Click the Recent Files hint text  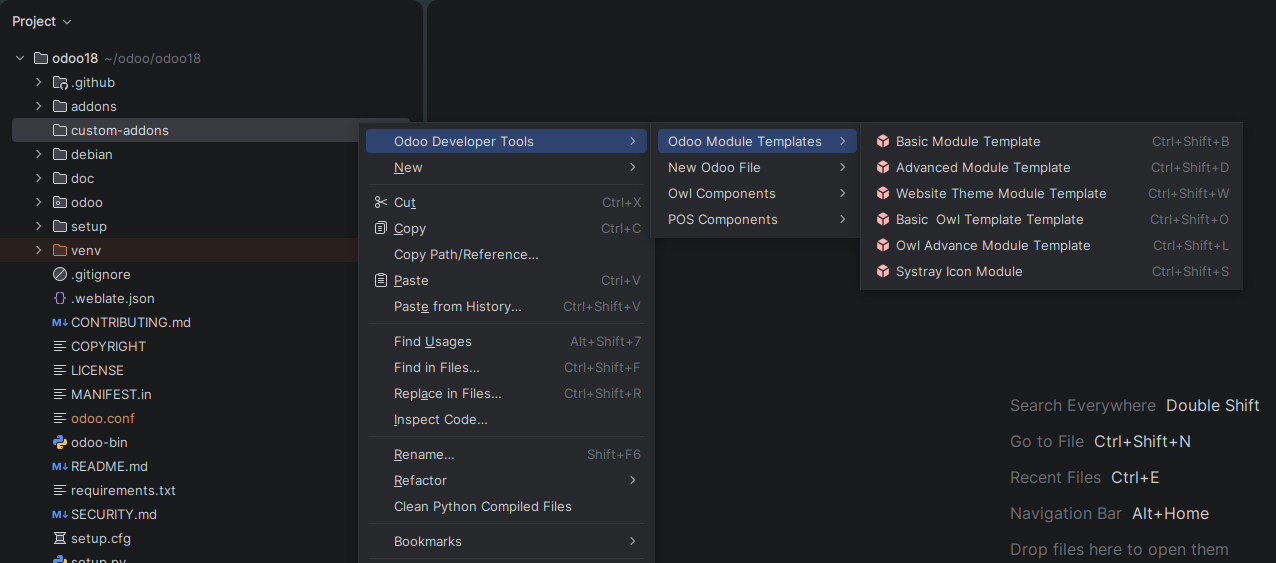(1055, 477)
